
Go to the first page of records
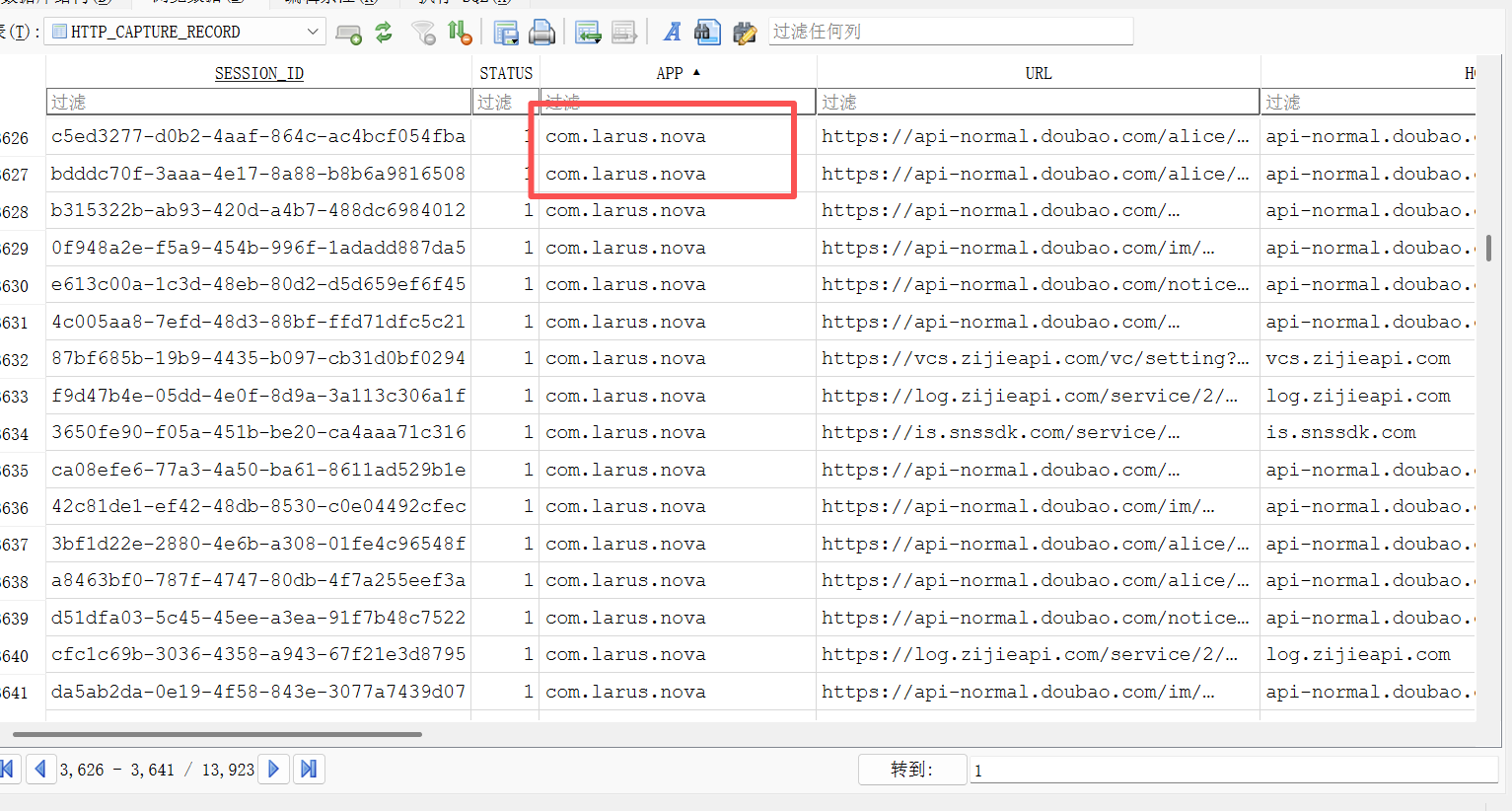click(x=8, y=769)
